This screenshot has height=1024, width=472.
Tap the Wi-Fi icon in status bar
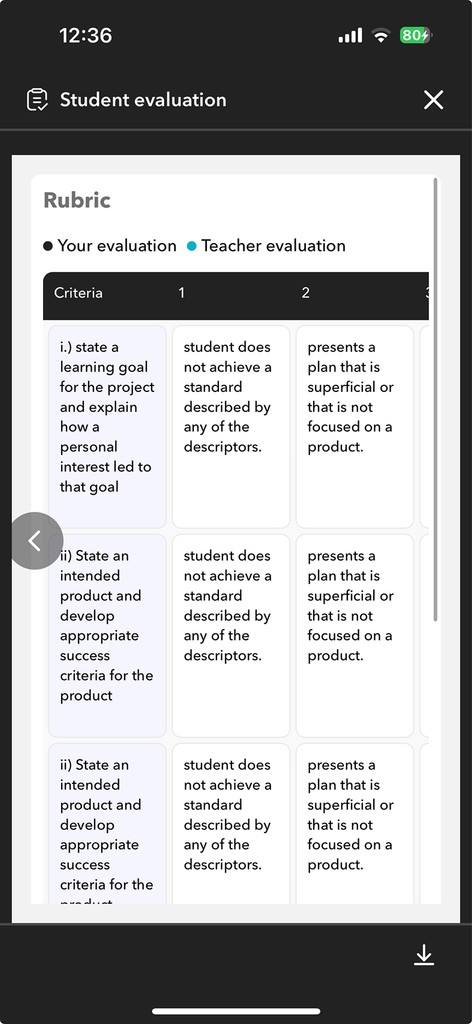(381, 36)
